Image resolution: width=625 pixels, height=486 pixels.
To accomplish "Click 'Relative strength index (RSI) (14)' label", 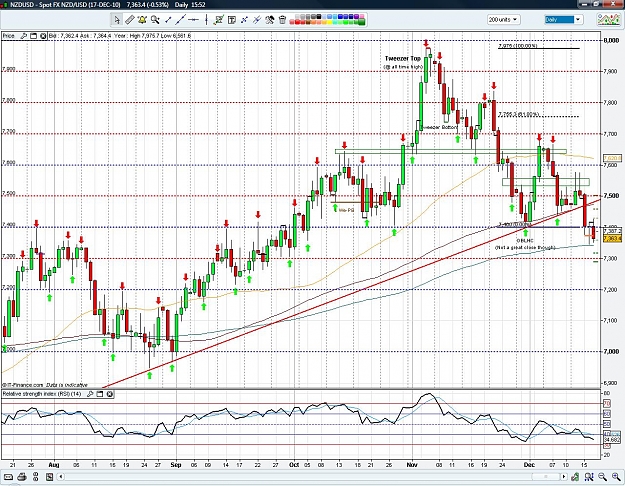I will (x=42, y=394).
